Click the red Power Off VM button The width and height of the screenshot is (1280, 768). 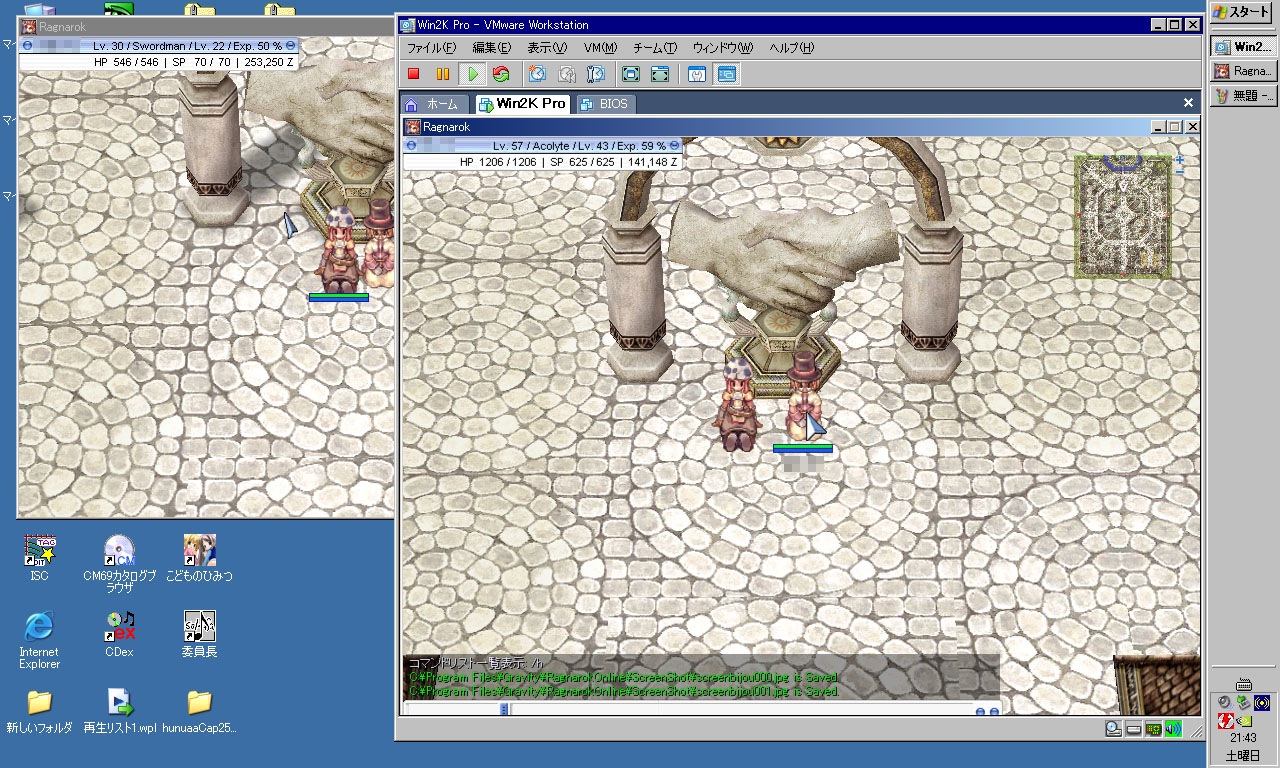[413, 74]
